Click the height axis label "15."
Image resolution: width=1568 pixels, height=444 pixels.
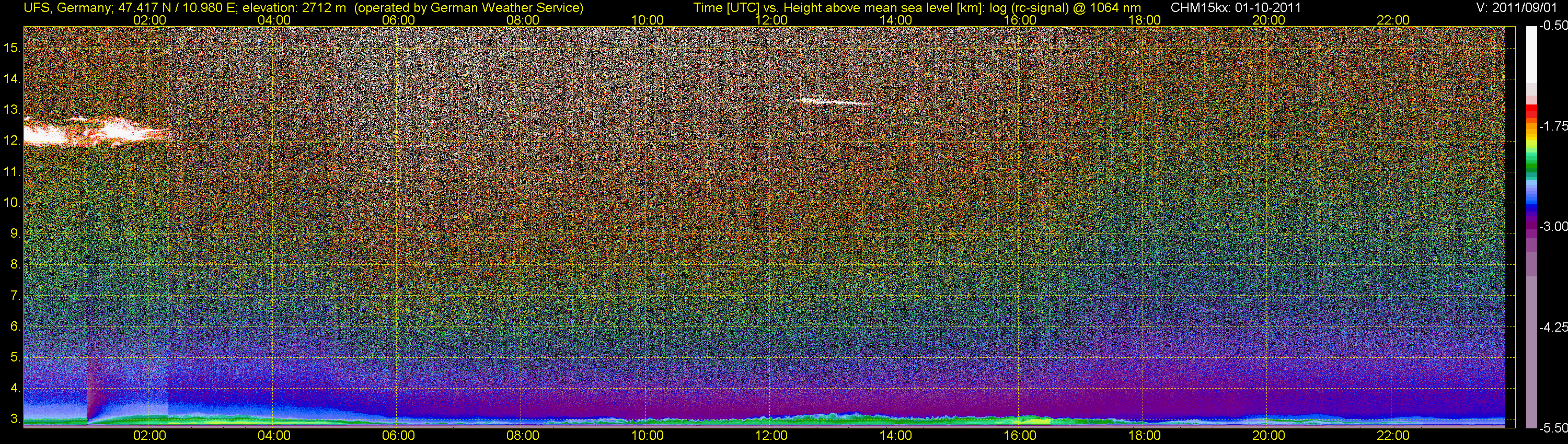tap(13, 48)
